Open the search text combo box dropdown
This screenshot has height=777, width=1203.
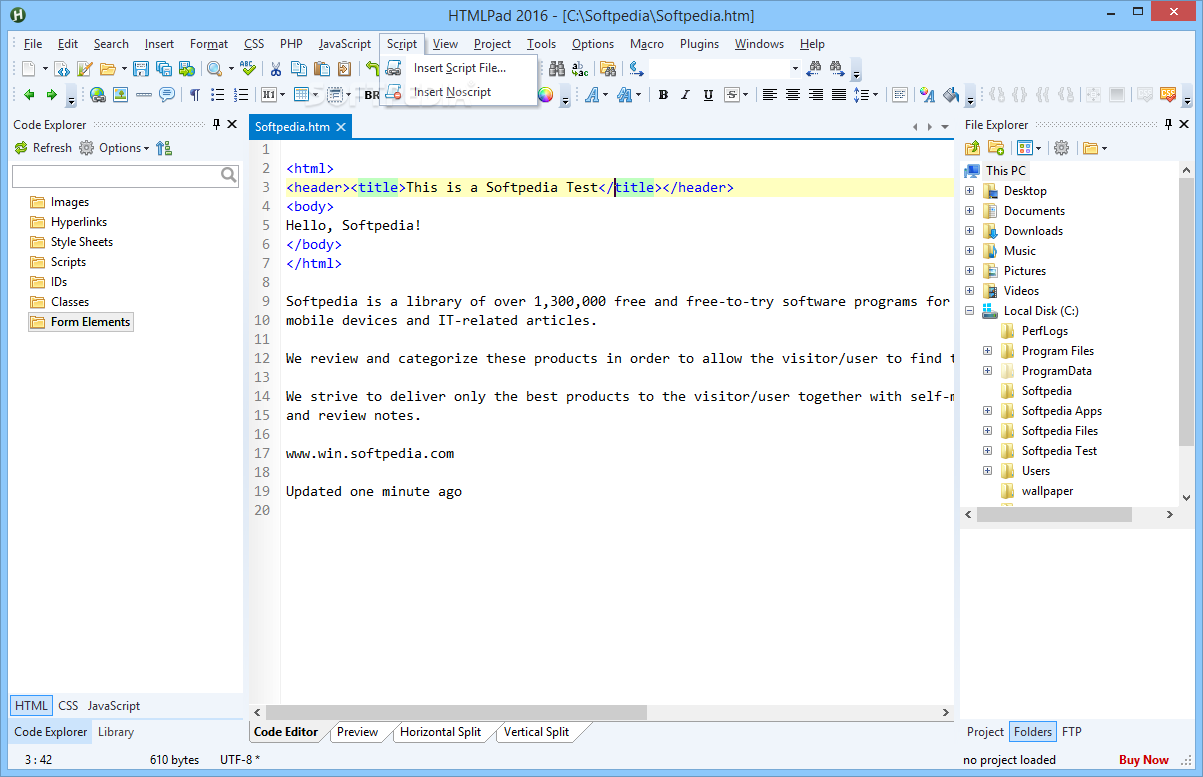[795, 69]
